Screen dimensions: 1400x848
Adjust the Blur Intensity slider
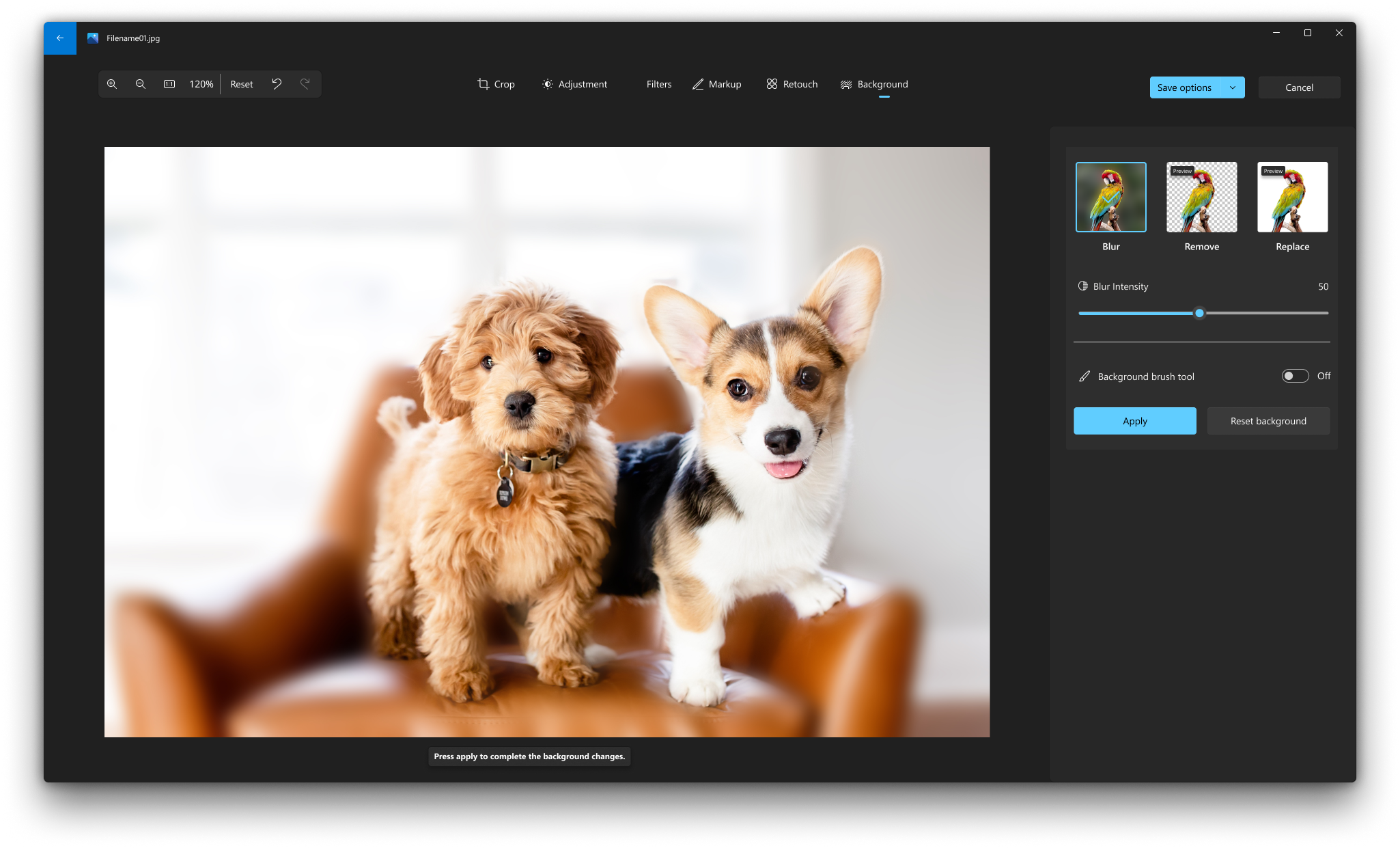point(1199,313)
